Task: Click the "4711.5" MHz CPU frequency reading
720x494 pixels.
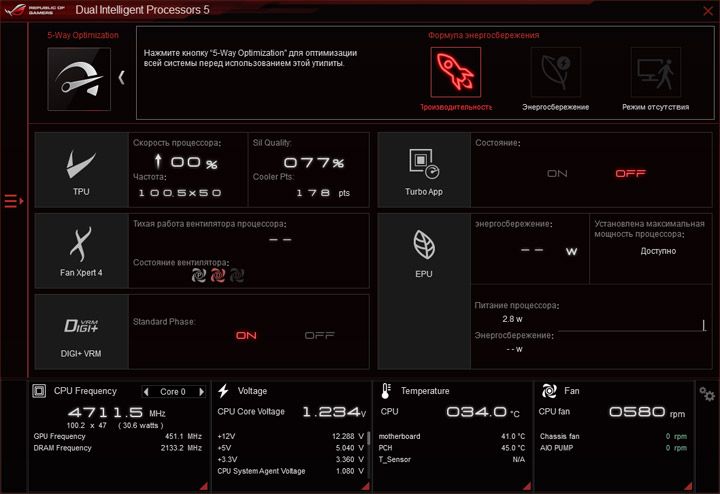Action: (x=106, y=412)
